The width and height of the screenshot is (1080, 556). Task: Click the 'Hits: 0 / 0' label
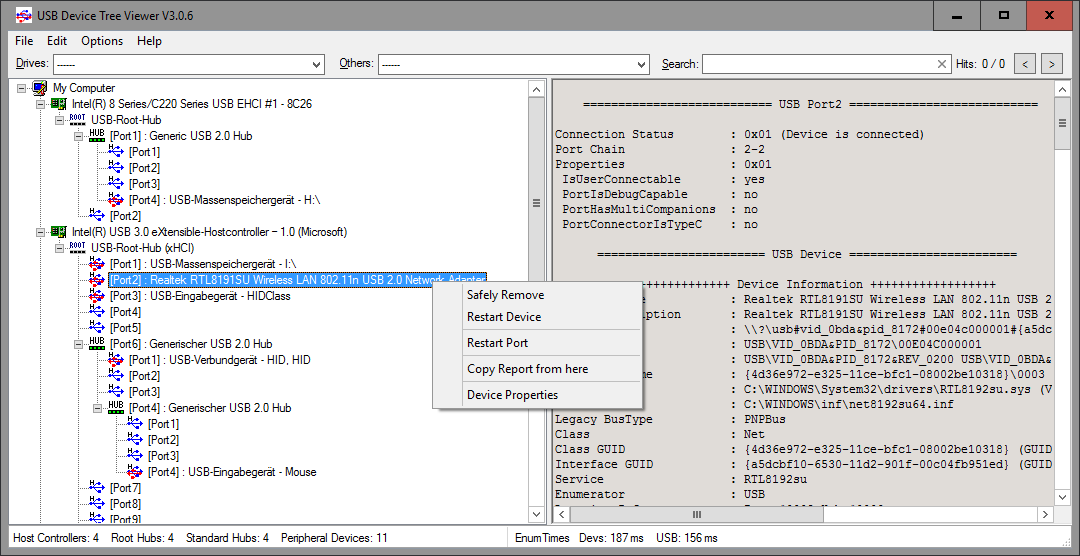point(980,64)
